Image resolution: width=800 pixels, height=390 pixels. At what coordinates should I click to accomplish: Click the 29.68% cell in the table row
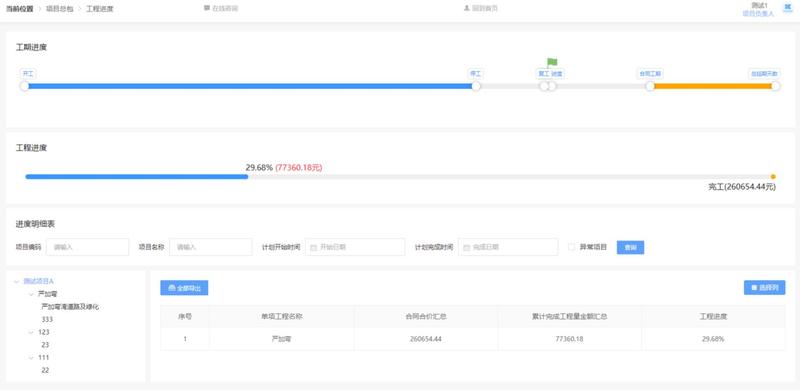pos(713,339)
